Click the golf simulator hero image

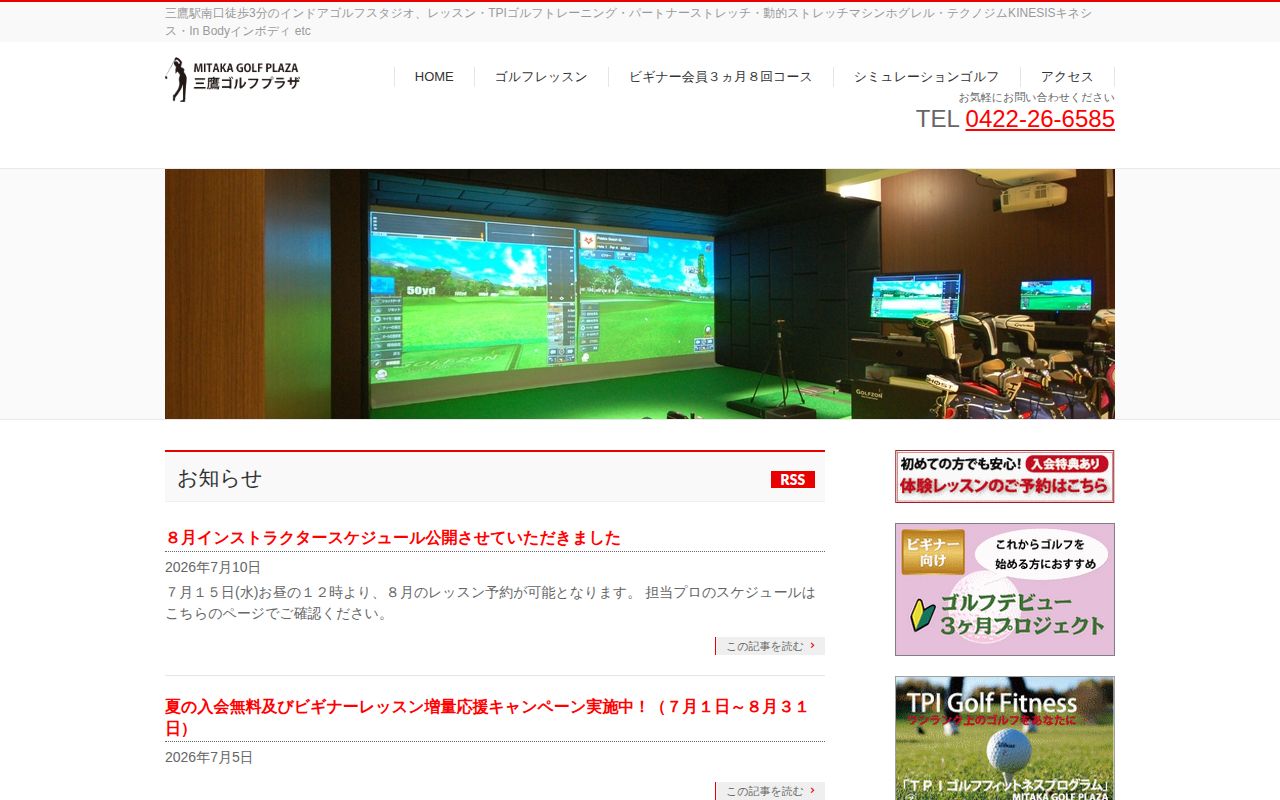640,294
